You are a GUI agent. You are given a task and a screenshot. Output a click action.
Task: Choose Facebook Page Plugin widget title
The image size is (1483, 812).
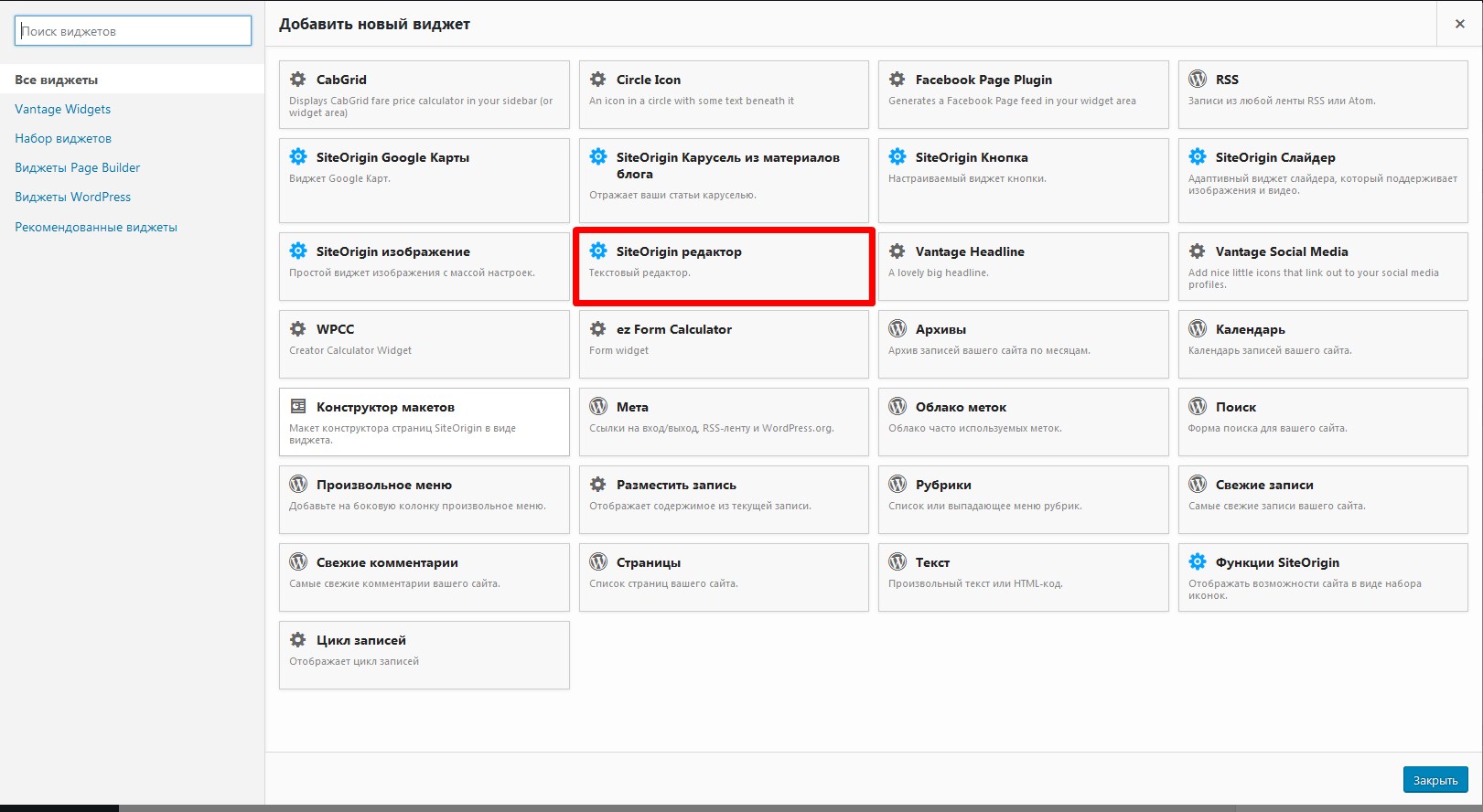click(x=983, y=80)
